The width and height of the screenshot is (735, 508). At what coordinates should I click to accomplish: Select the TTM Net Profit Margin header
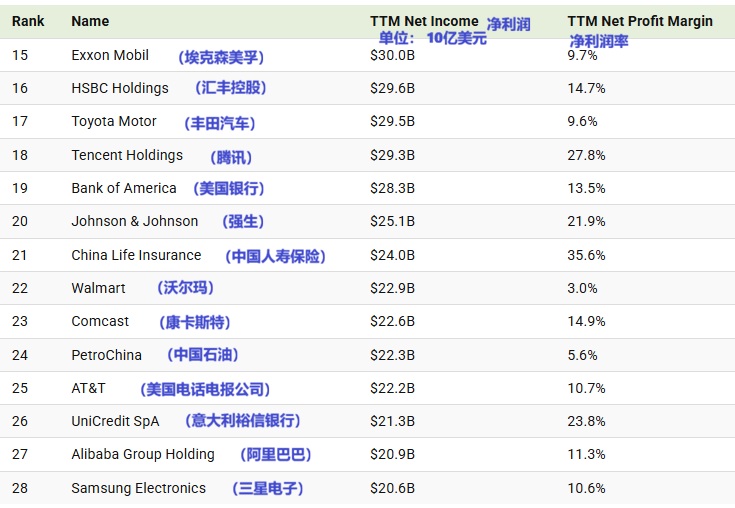click(640, 21)
